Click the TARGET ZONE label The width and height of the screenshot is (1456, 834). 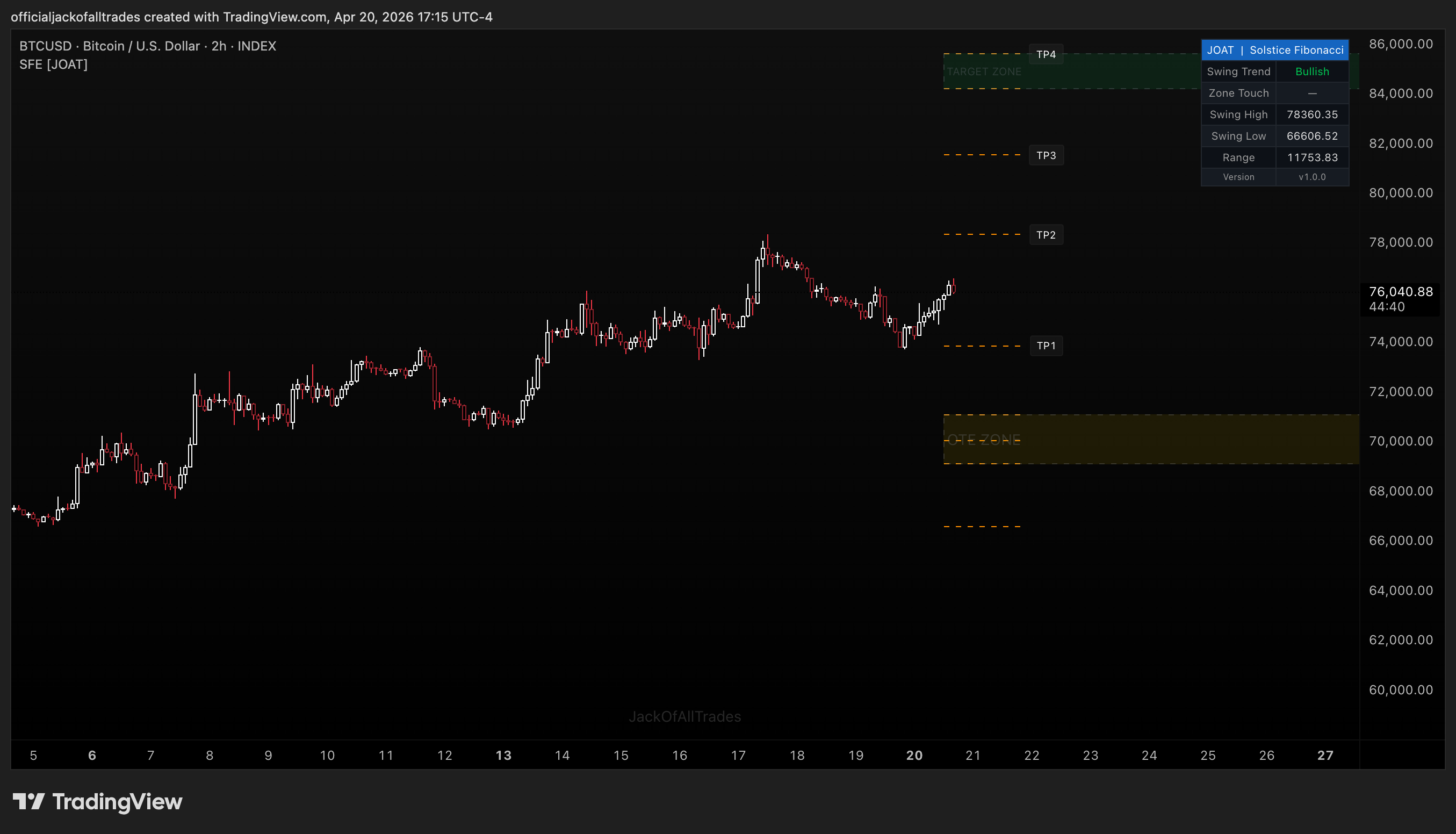984,71
